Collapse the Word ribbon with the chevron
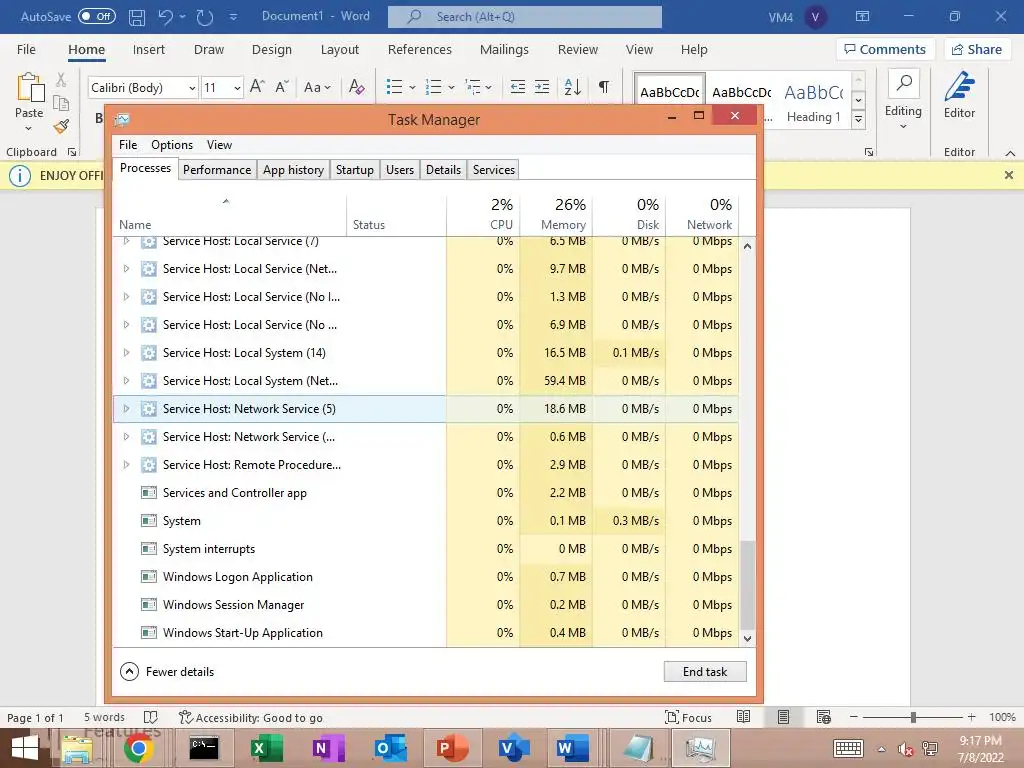This screenshot has width=1024, height=768. click(x=1010, y=153)
